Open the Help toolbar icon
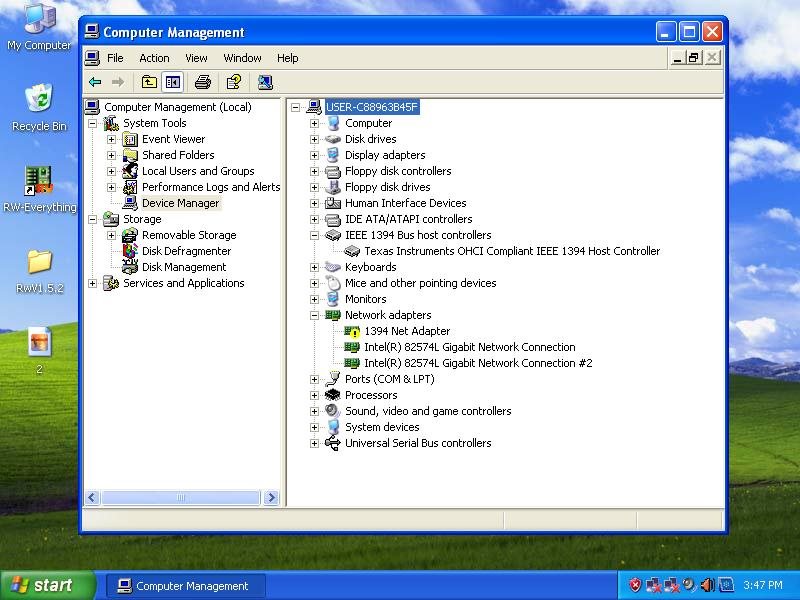 (234, 82)
